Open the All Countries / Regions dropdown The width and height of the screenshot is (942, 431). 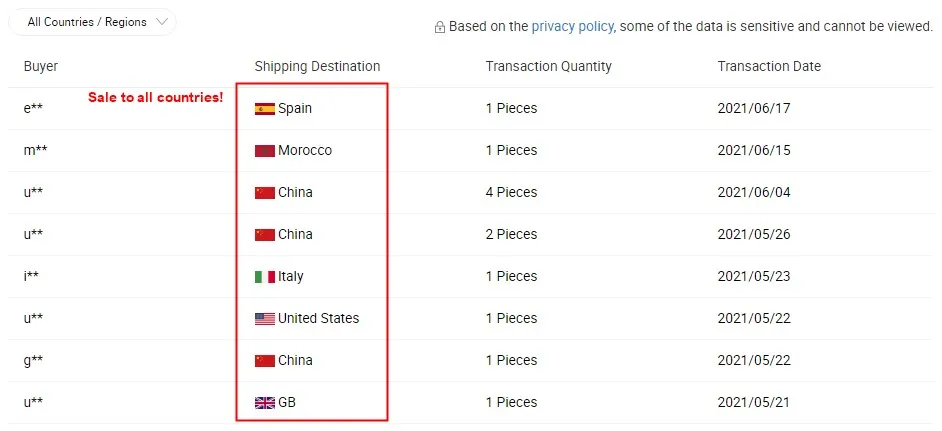pyautogui.click(x=92, y=22)
